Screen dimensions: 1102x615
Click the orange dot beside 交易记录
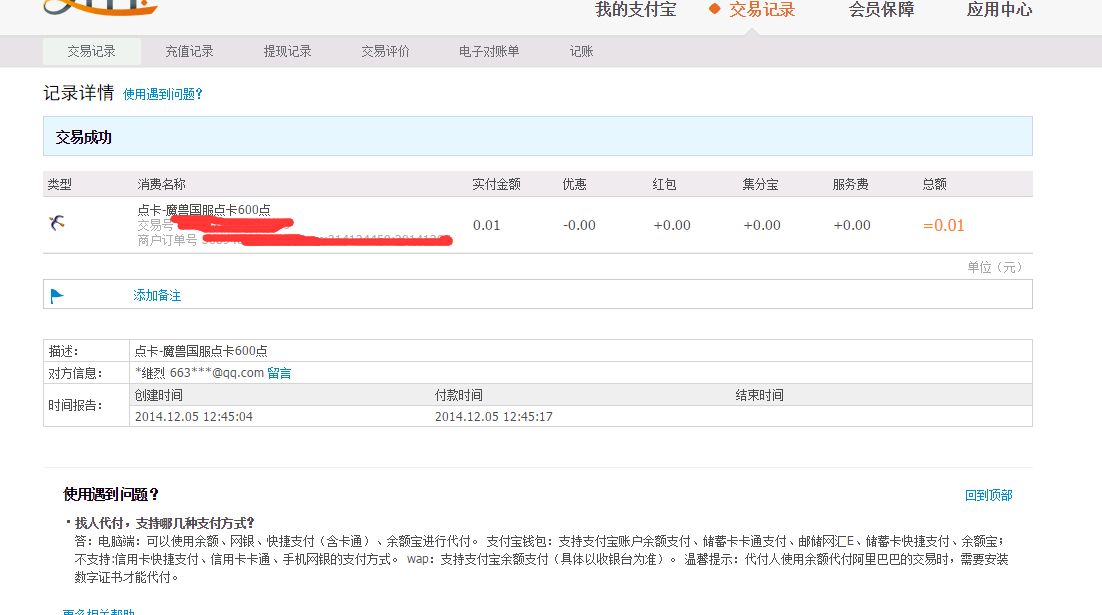(x=715, y=9)
